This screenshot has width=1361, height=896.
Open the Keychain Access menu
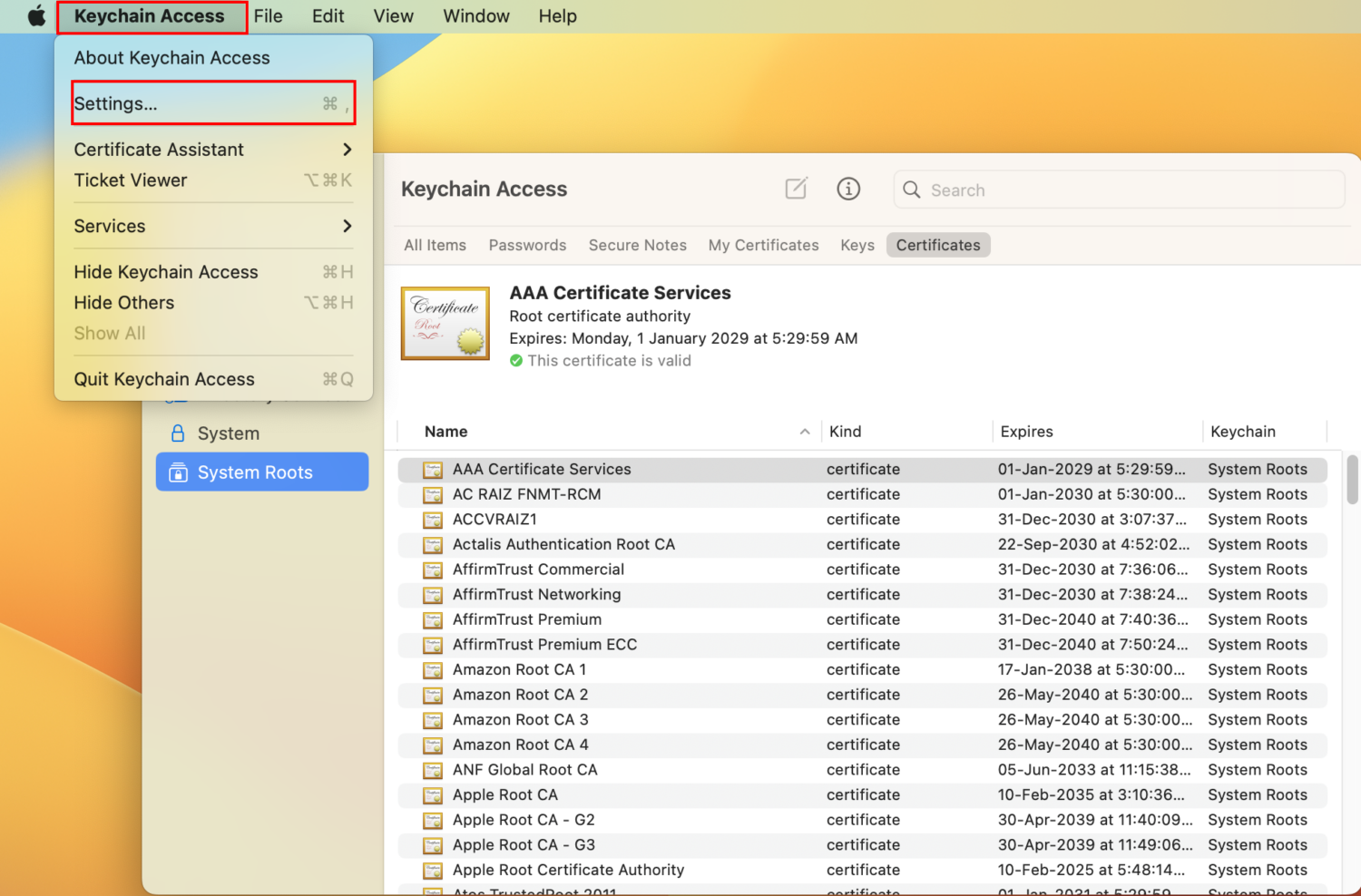(150, 16)
